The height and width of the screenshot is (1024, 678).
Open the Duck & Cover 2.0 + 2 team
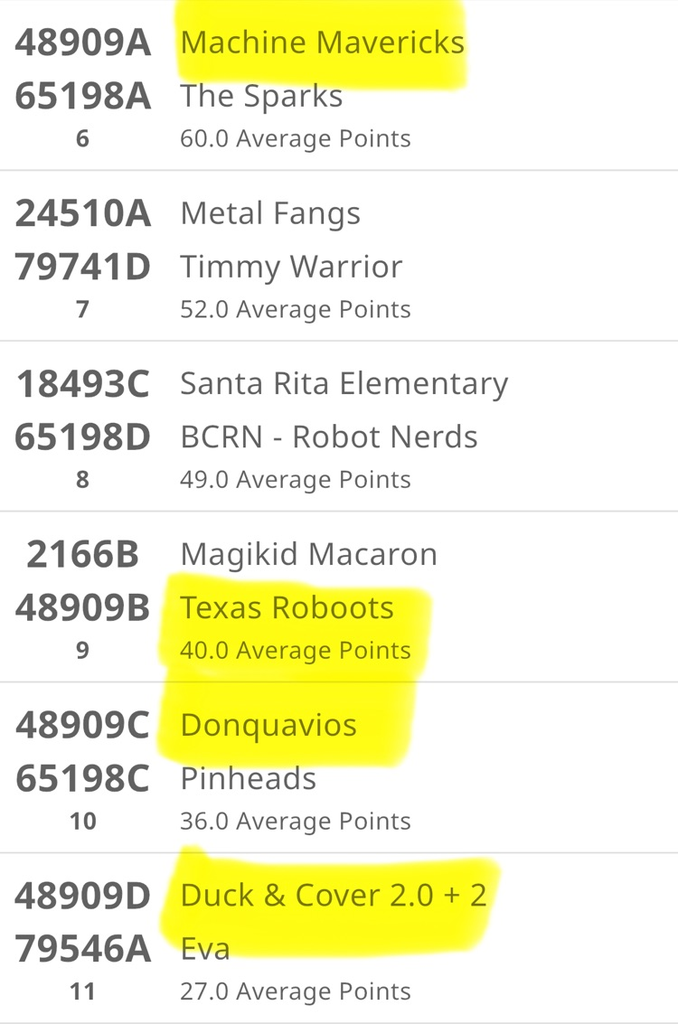point(333,895)
